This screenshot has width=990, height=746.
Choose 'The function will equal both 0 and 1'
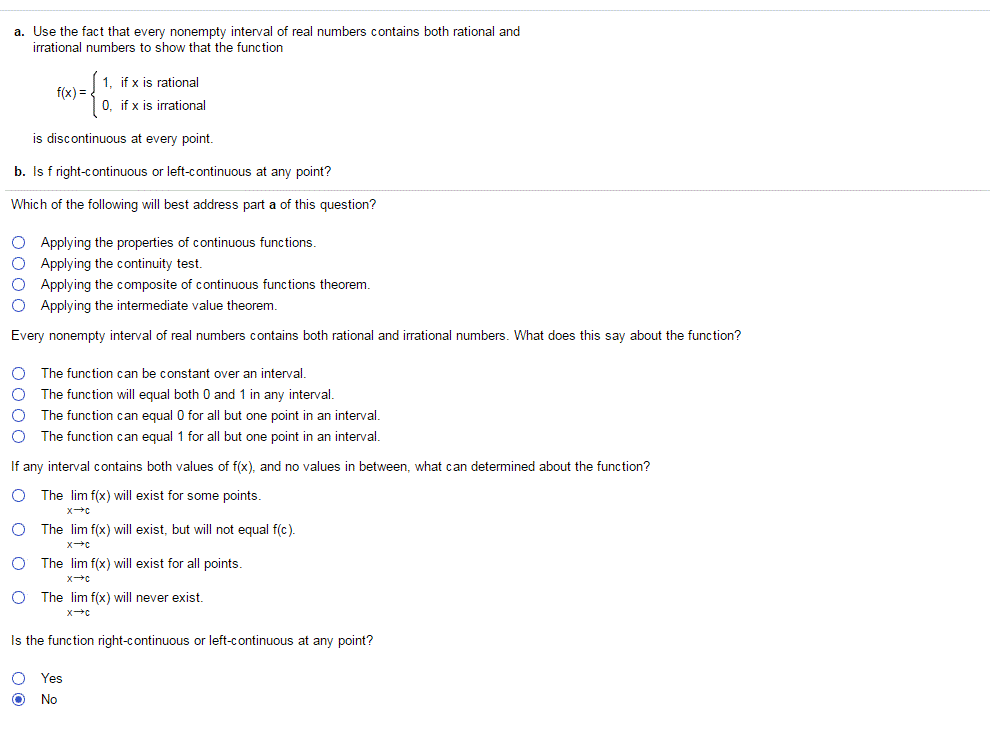click(19, 394)
